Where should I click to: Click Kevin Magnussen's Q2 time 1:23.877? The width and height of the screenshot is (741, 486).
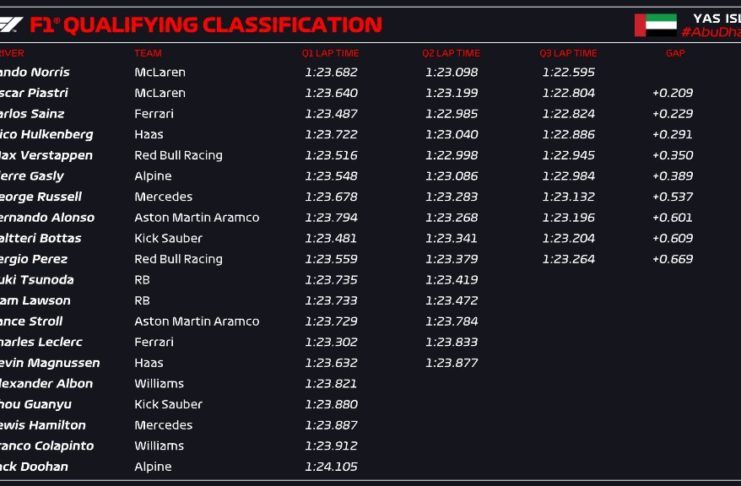tap(451, 363)
